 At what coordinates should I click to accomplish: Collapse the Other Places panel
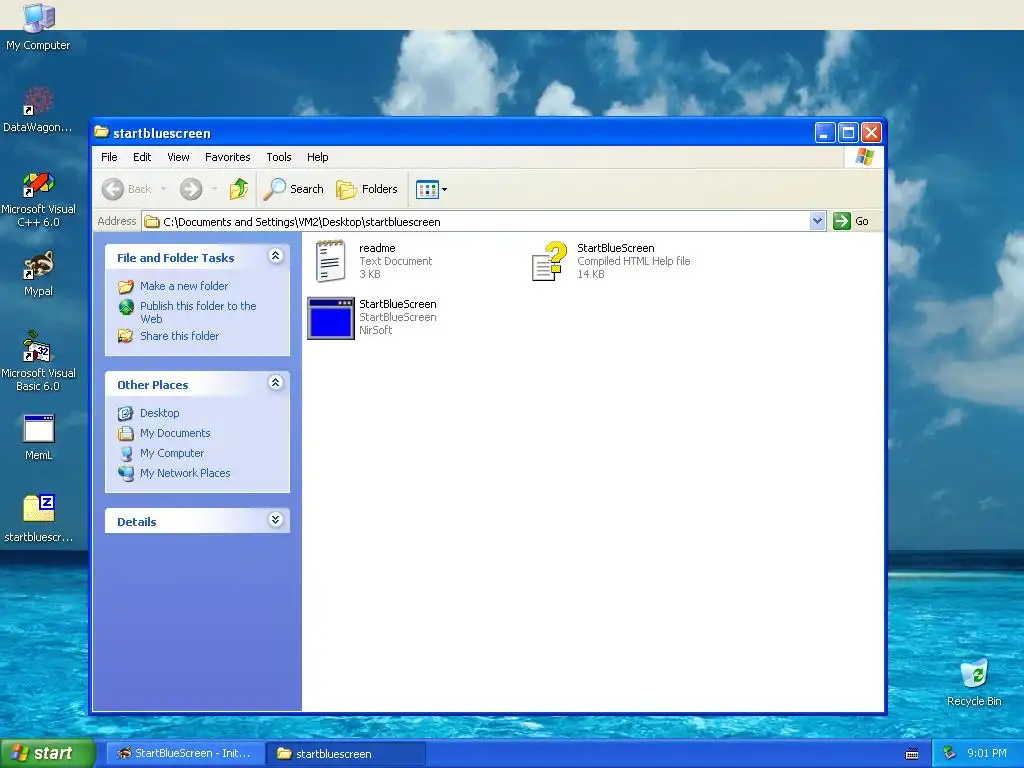point(276,383)
